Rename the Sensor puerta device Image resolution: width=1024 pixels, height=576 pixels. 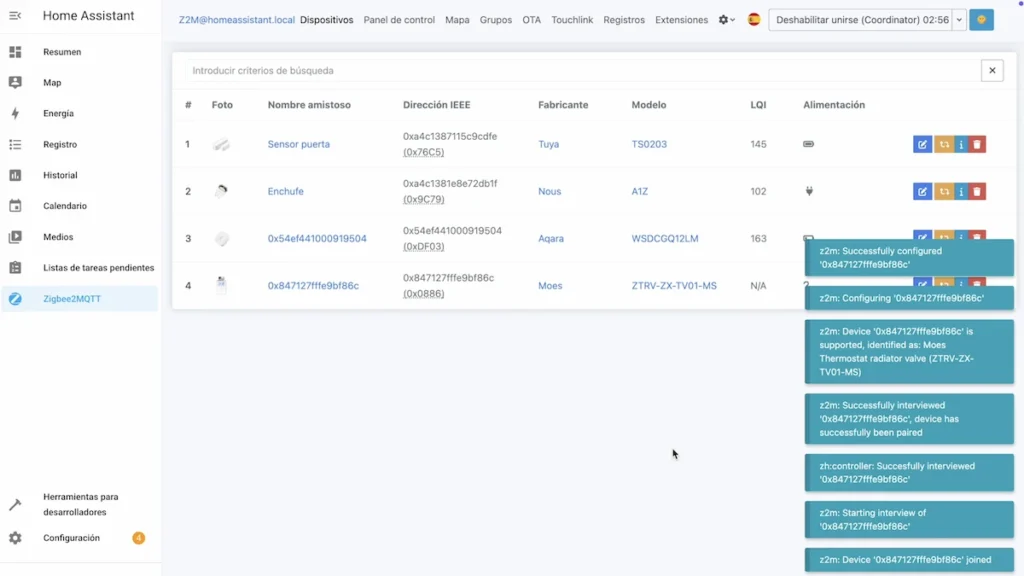click(x=922, y=144)
